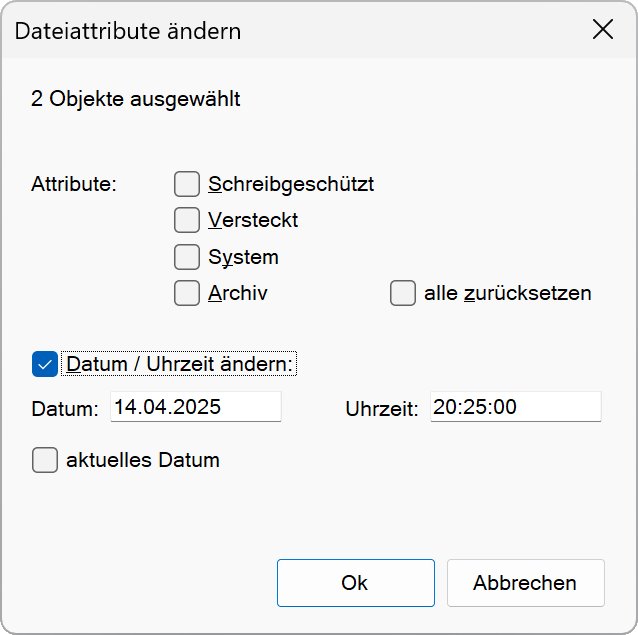This screenshot has height=635, width=638.
Task: Uncheck 'Datum / Uhrzeit ändern' checkbox
Action: [45, 364]
